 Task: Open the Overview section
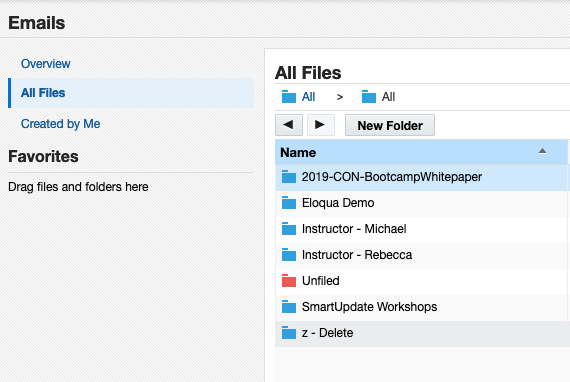(x=45, y=64)
